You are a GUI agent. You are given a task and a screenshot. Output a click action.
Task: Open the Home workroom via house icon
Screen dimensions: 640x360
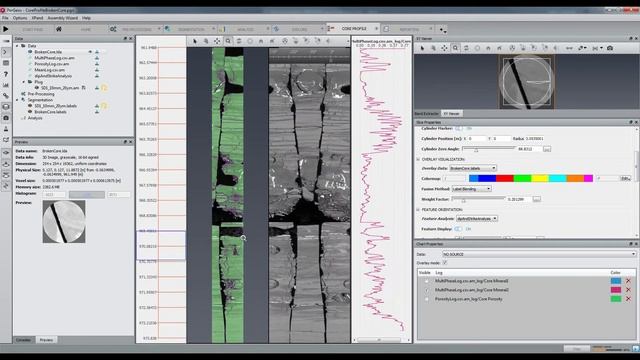(59, 29)
